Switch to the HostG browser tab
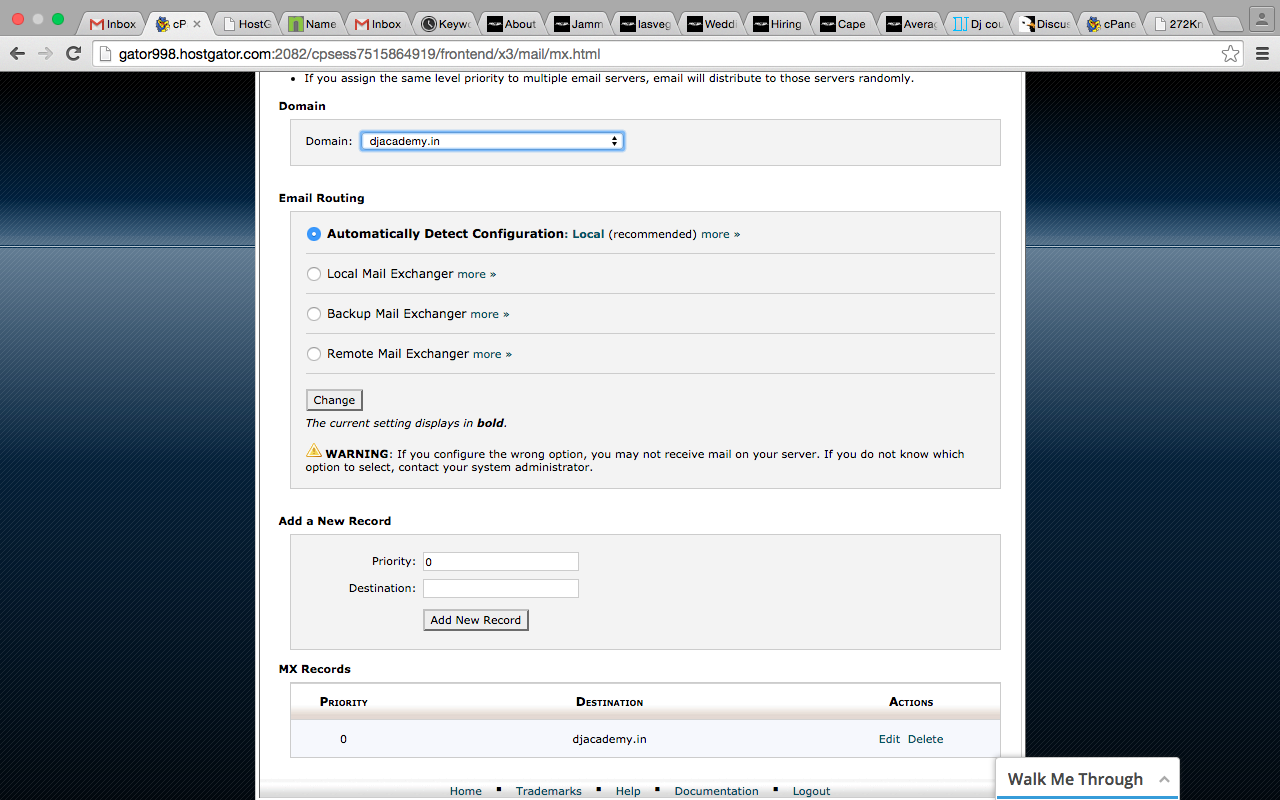This screenshot has width=1280, height=800. 246,24
